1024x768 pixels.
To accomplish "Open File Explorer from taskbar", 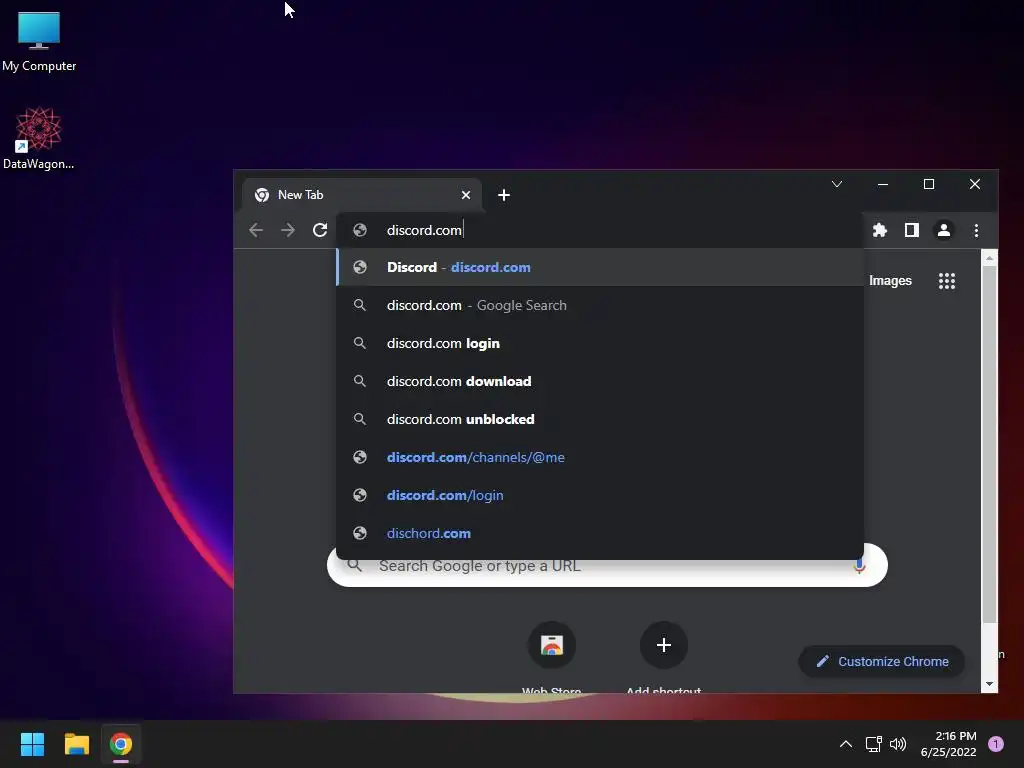I will click(76, 744).
